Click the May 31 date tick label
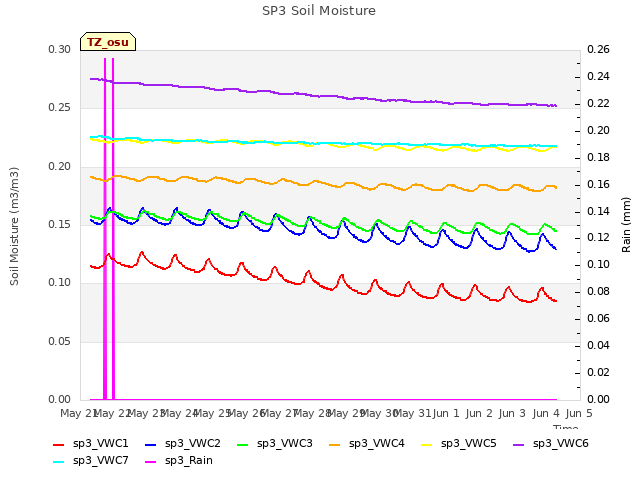Image resolution: width=640 pixels, height=480 pixels. pyautogui.click(x=413, y=413)
